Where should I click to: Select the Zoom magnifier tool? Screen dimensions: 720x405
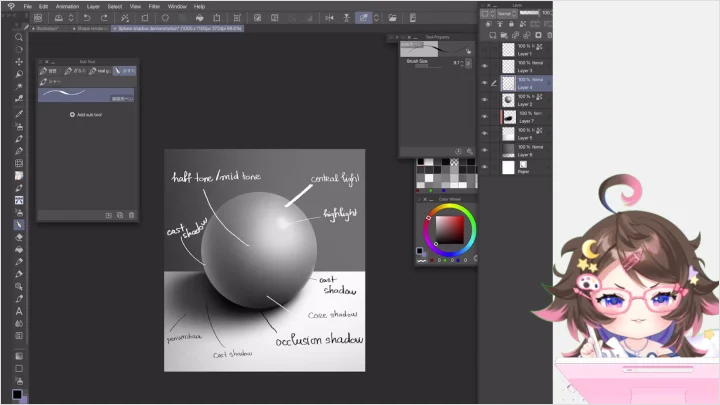(19, 37)
